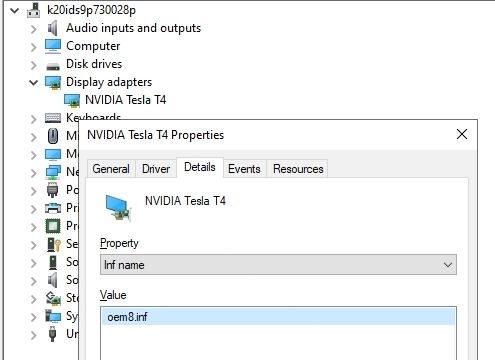Click the Software components icon

[53, 262]
